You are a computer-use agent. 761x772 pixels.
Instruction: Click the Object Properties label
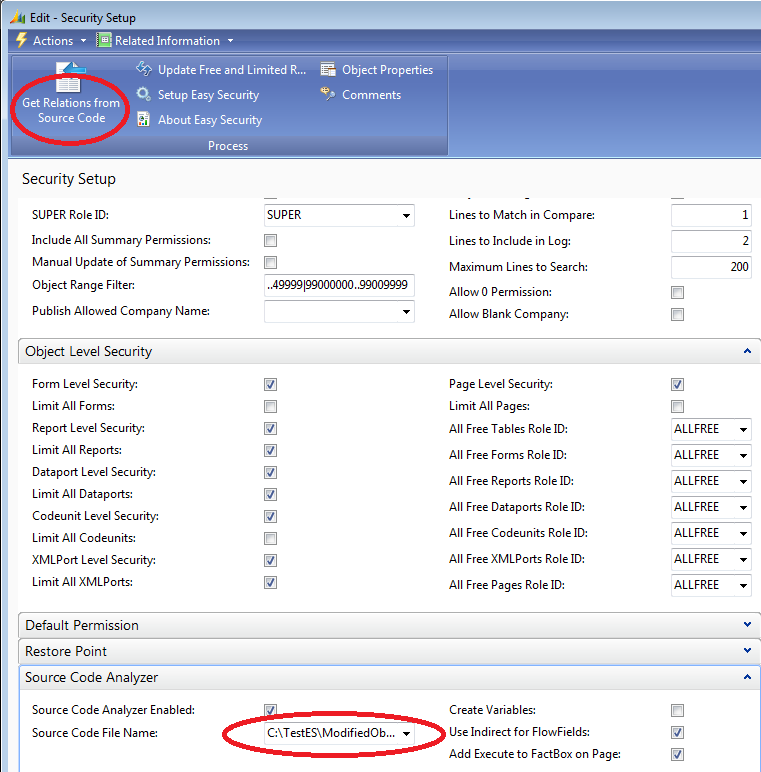click(387, 70)
